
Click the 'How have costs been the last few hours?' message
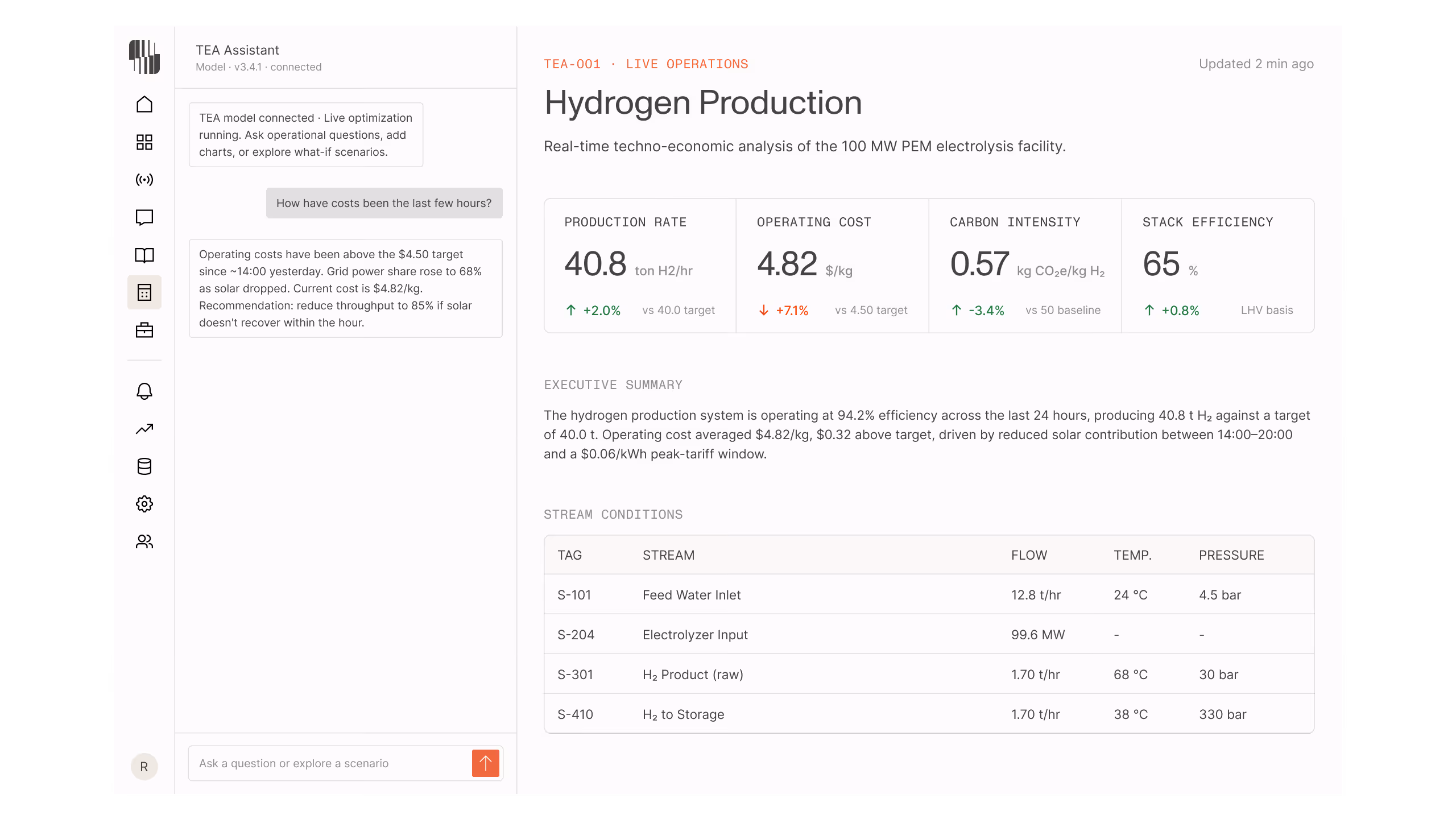pos(384,203)
